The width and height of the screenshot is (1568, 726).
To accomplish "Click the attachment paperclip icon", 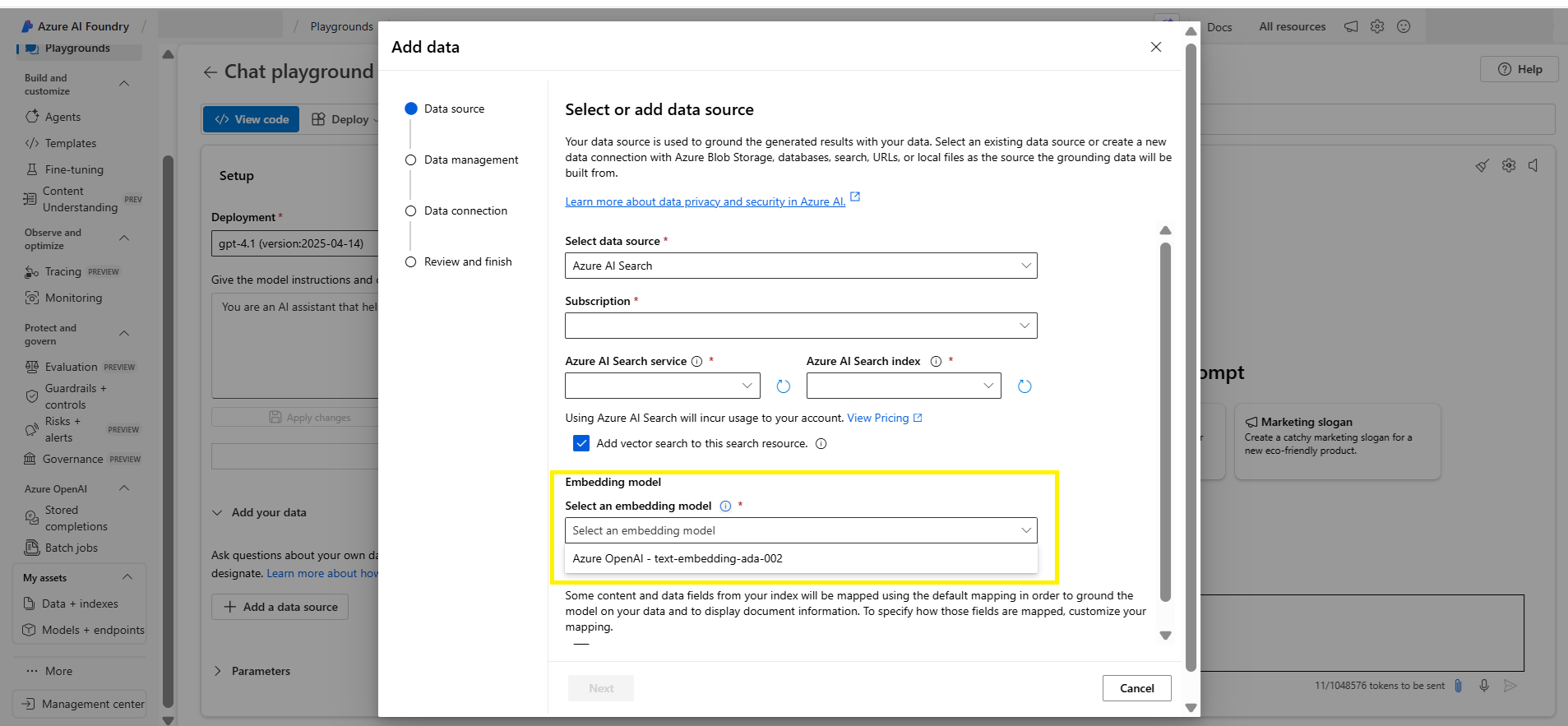I will click(x=1458, y=686).
